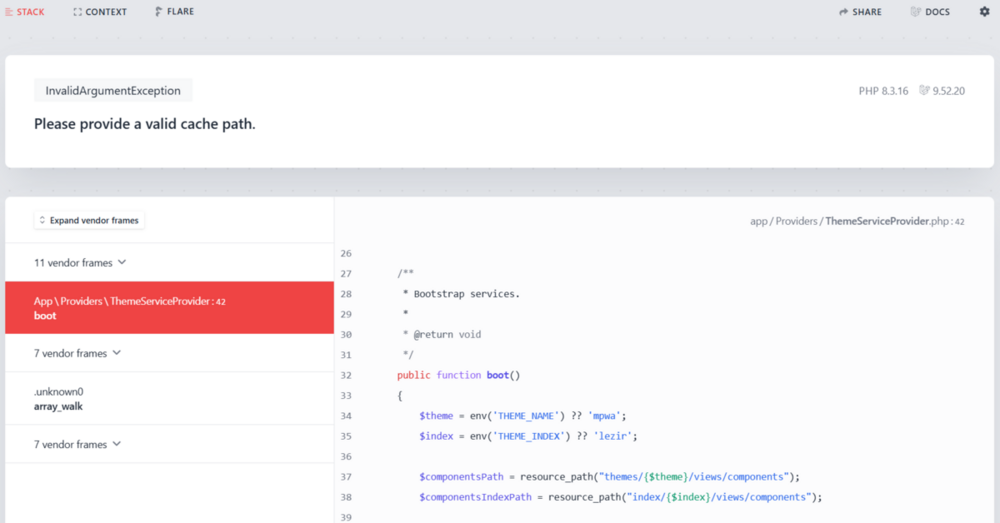Expand 7 vendor frames below ThemeServiceProvider
Image resolution: width=1000 pixels, height=523 pixels.
click(77, 353)
